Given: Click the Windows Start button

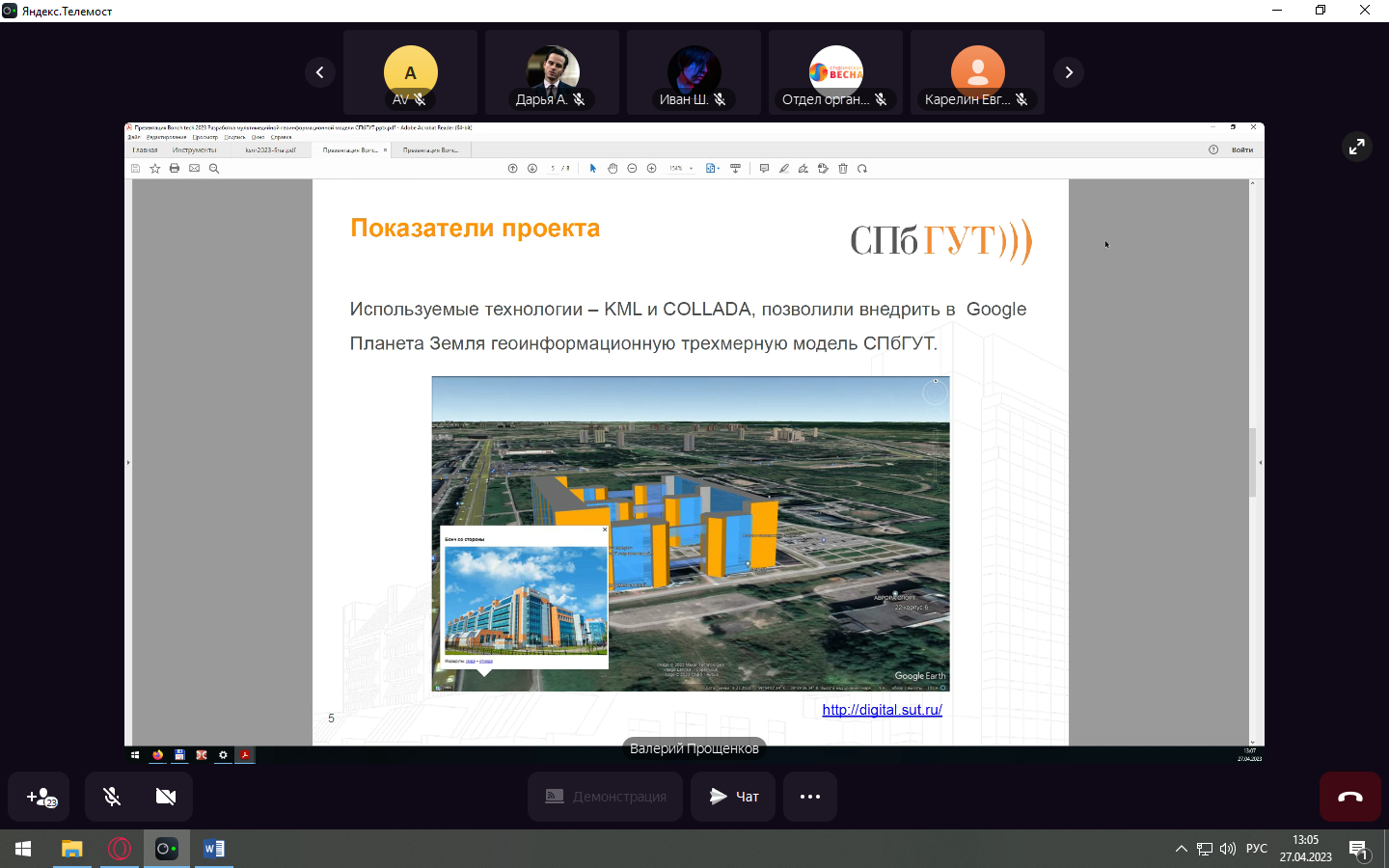Looking at the screenshot, I should (23, 849).
